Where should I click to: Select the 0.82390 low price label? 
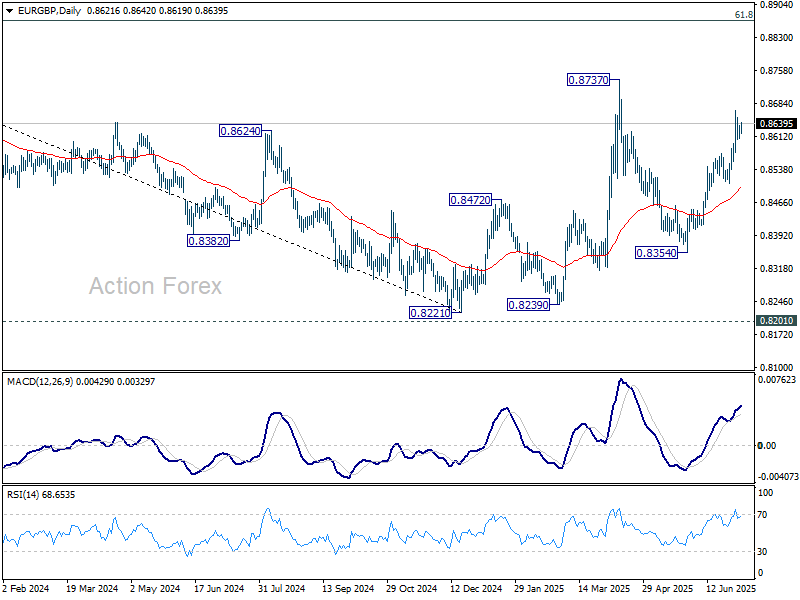click(x=528, y=305)
